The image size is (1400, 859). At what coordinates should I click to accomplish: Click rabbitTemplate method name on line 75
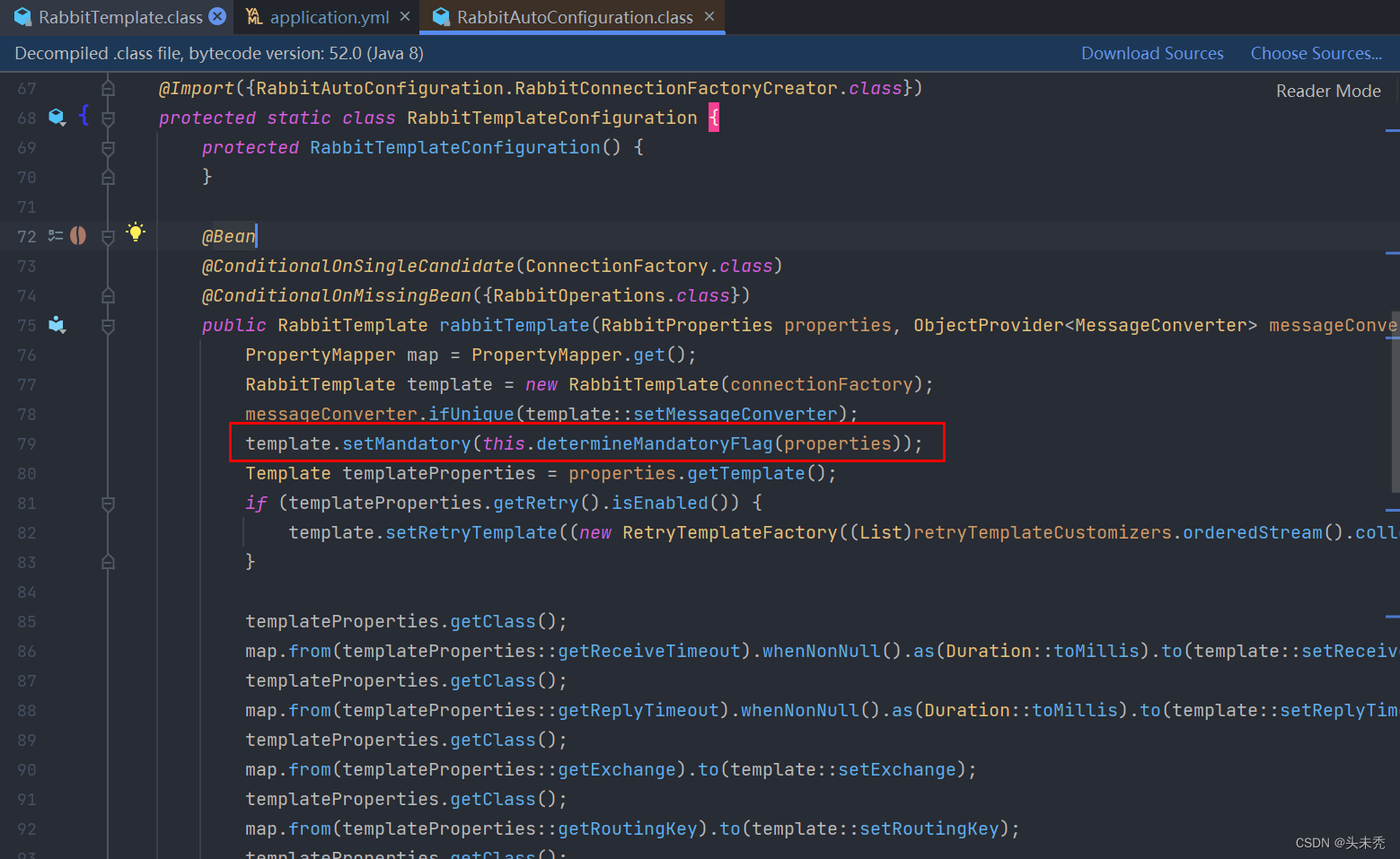pos(515,325)
